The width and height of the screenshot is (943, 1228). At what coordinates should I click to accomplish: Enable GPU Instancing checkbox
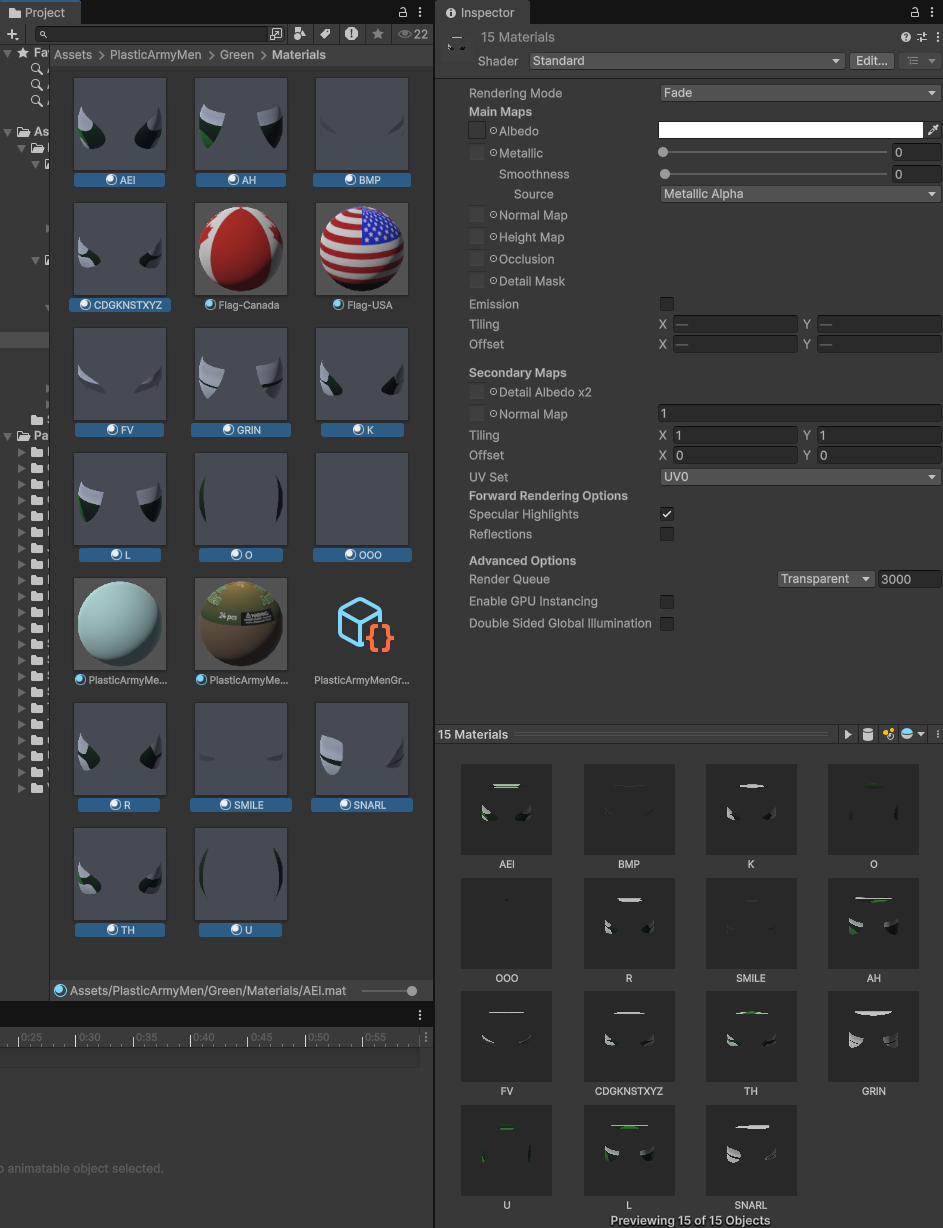pyautogui.click(x=667, y=601)
